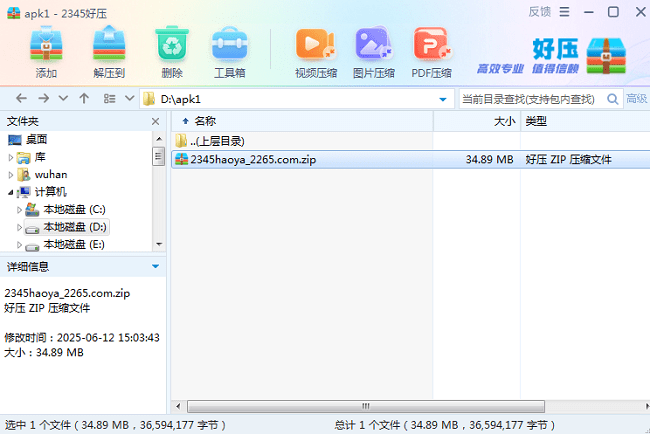
Task: Open 视频压缩 video compression tool
Action: click(315, 53)
